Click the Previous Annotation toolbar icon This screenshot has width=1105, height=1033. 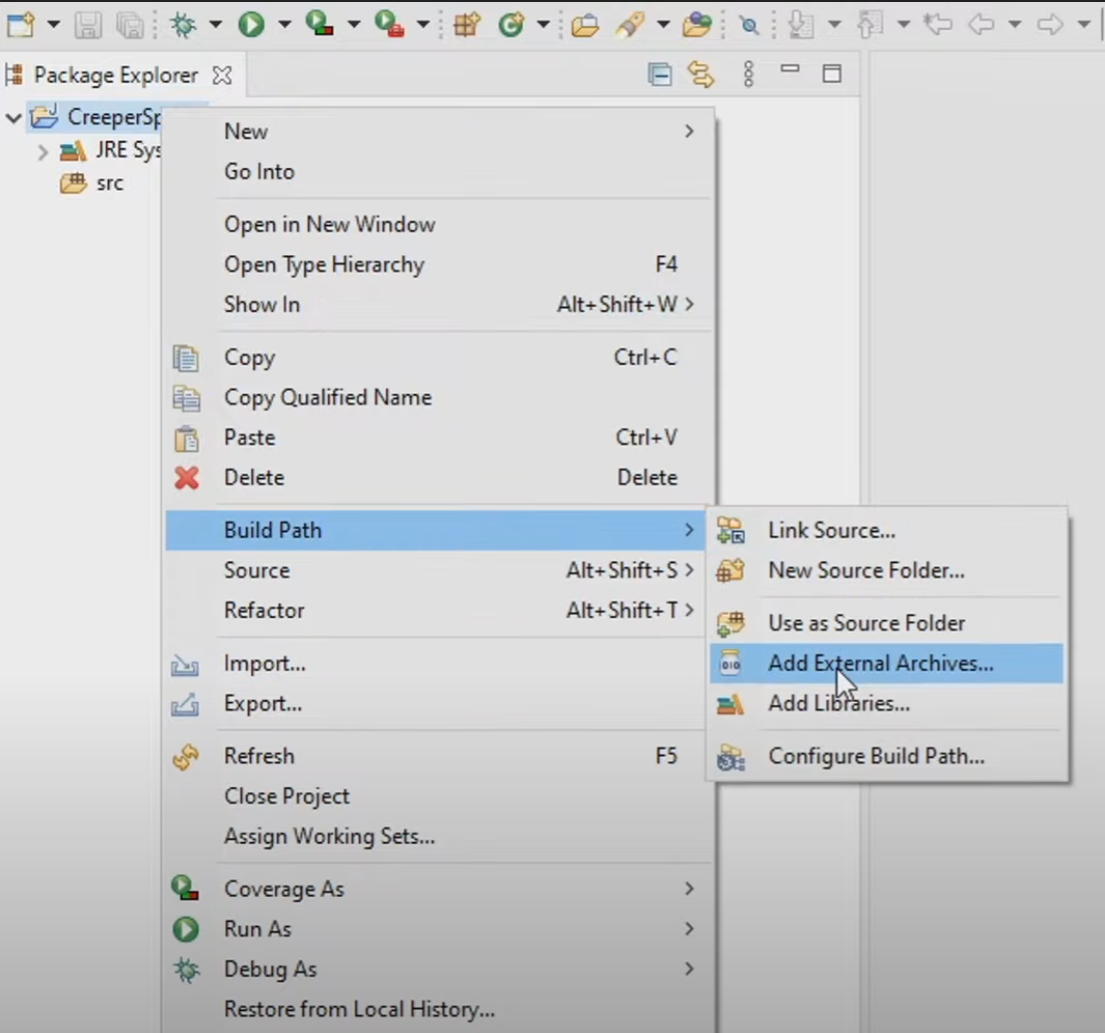click(870, 25)
